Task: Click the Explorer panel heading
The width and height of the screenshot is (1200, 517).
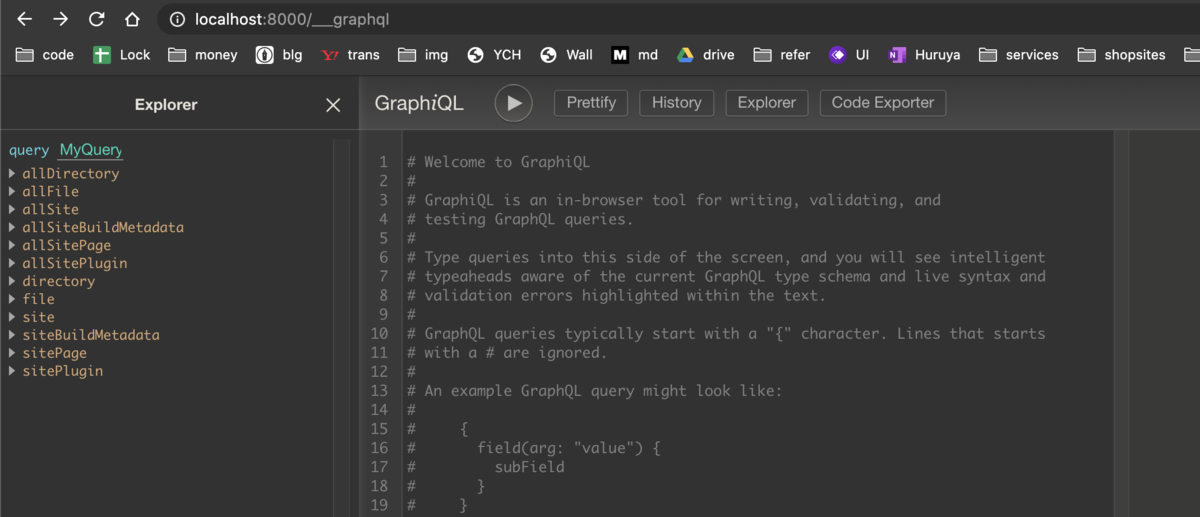Action: [166, 105]
